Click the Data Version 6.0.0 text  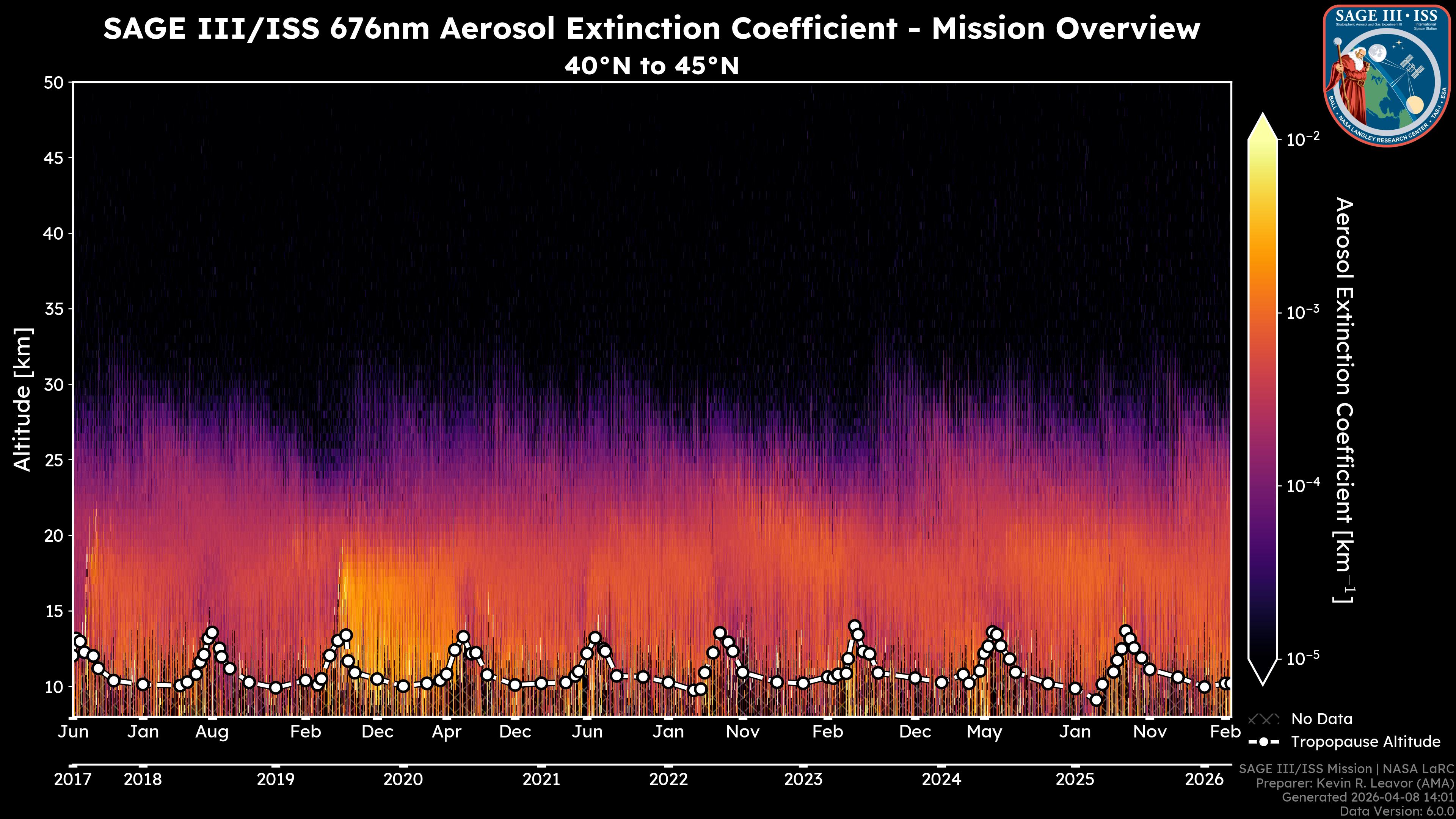(1397, 811)
